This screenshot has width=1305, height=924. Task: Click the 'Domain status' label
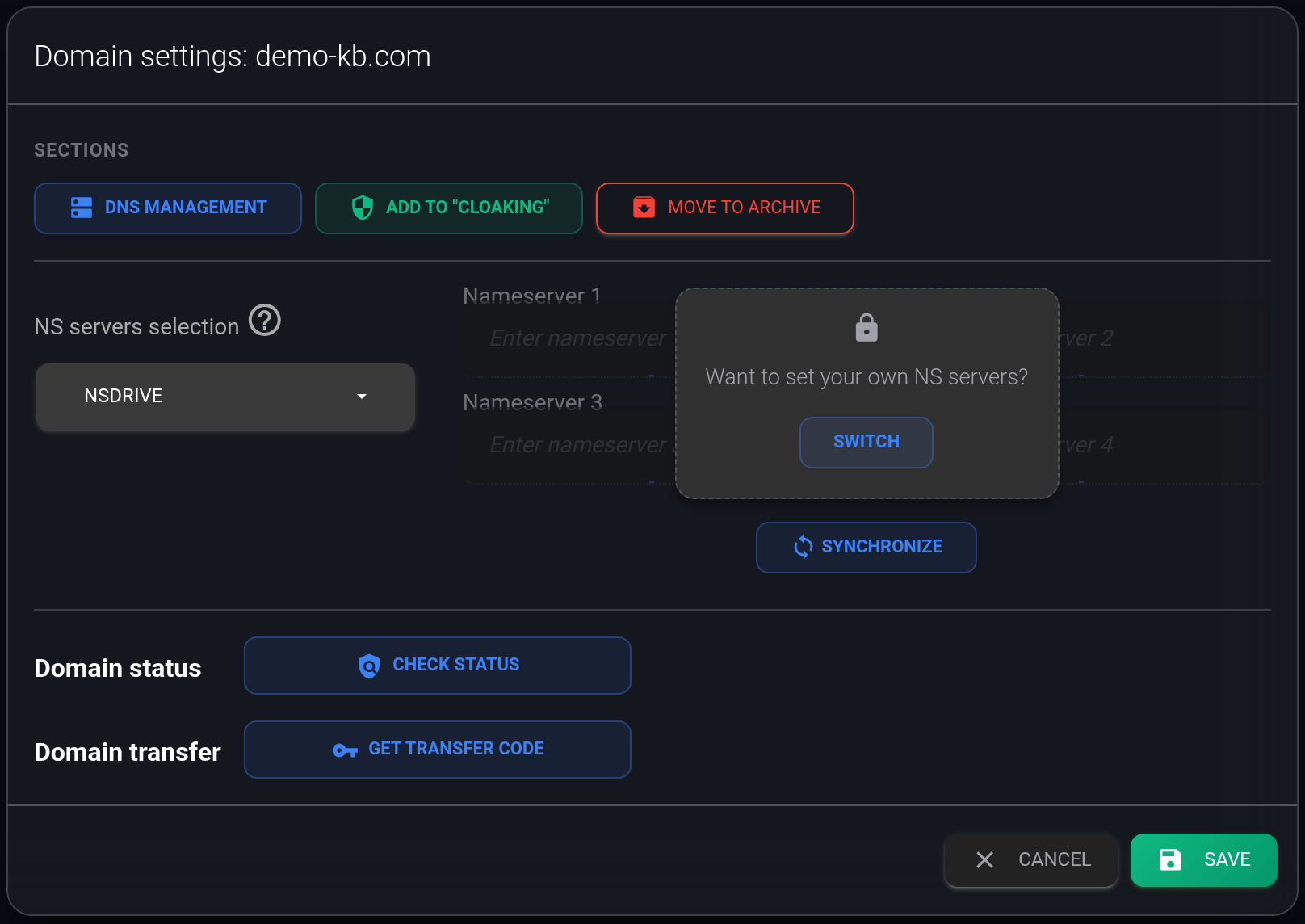tap(118, 668)
